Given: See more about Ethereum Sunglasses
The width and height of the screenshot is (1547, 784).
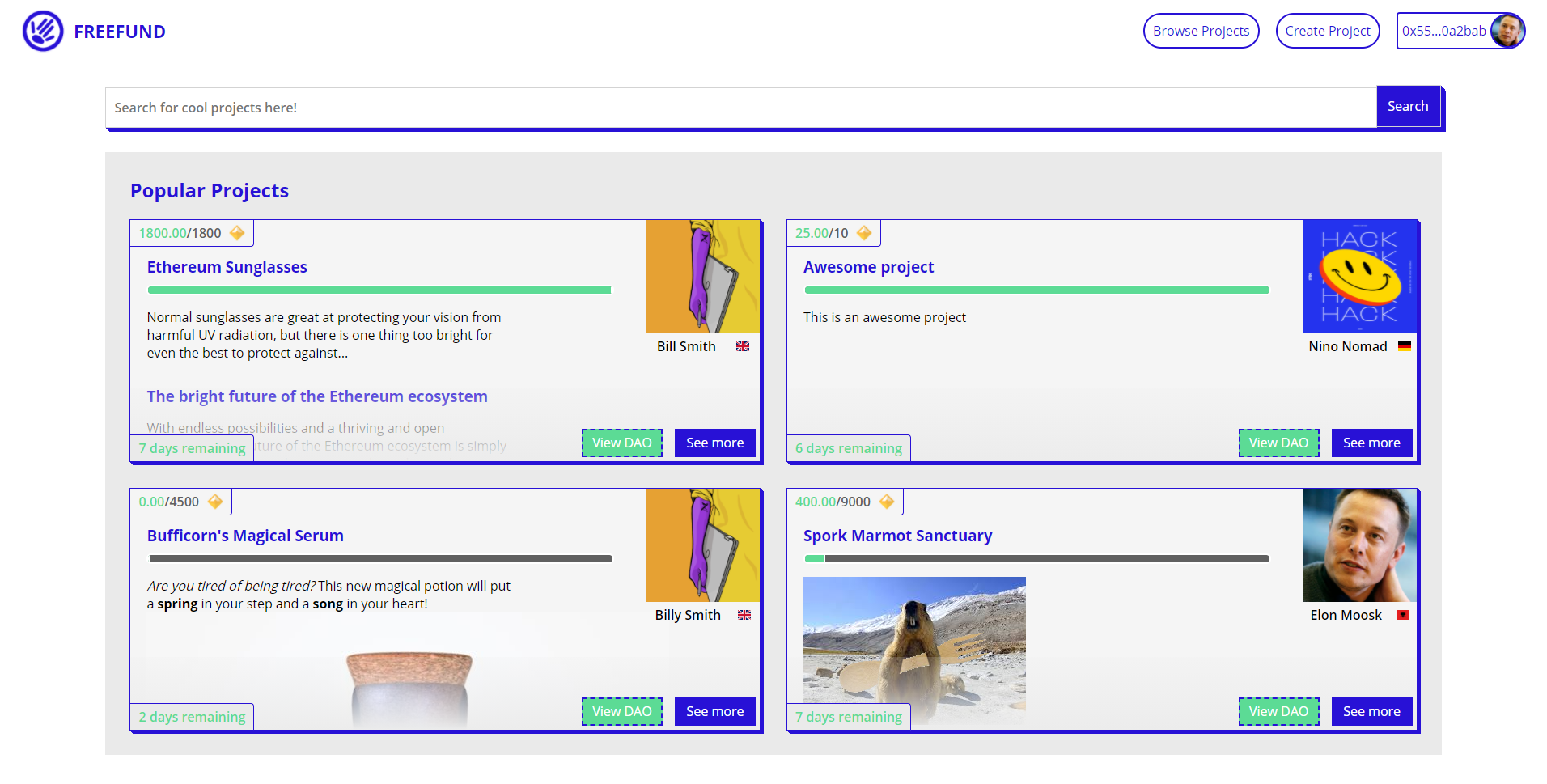Looking at the screenshot, I should 714,443.
